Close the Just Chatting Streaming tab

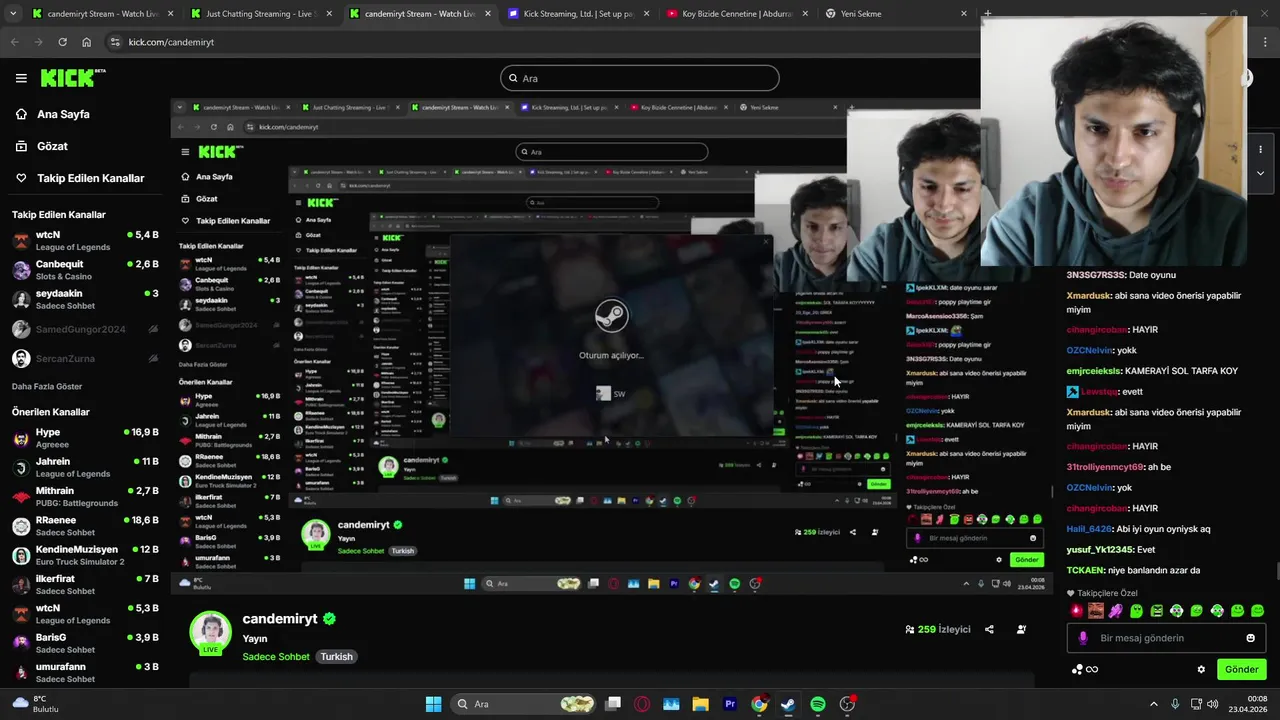tap(330, 14)
